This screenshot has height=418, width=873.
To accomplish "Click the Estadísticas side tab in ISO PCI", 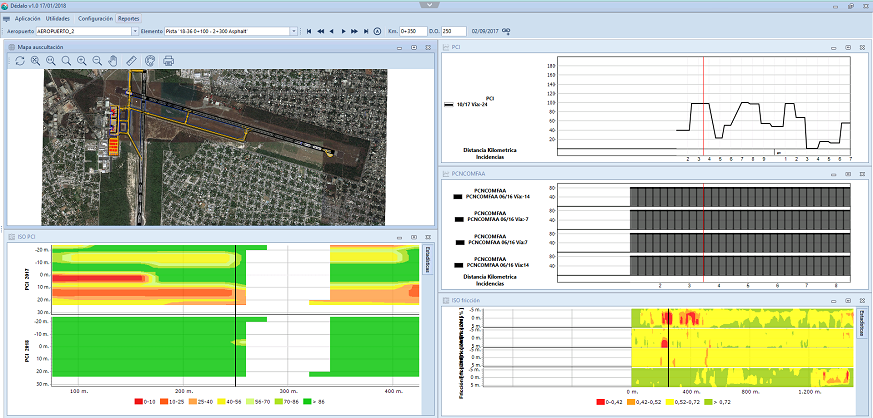I will (x=428, y=260).
